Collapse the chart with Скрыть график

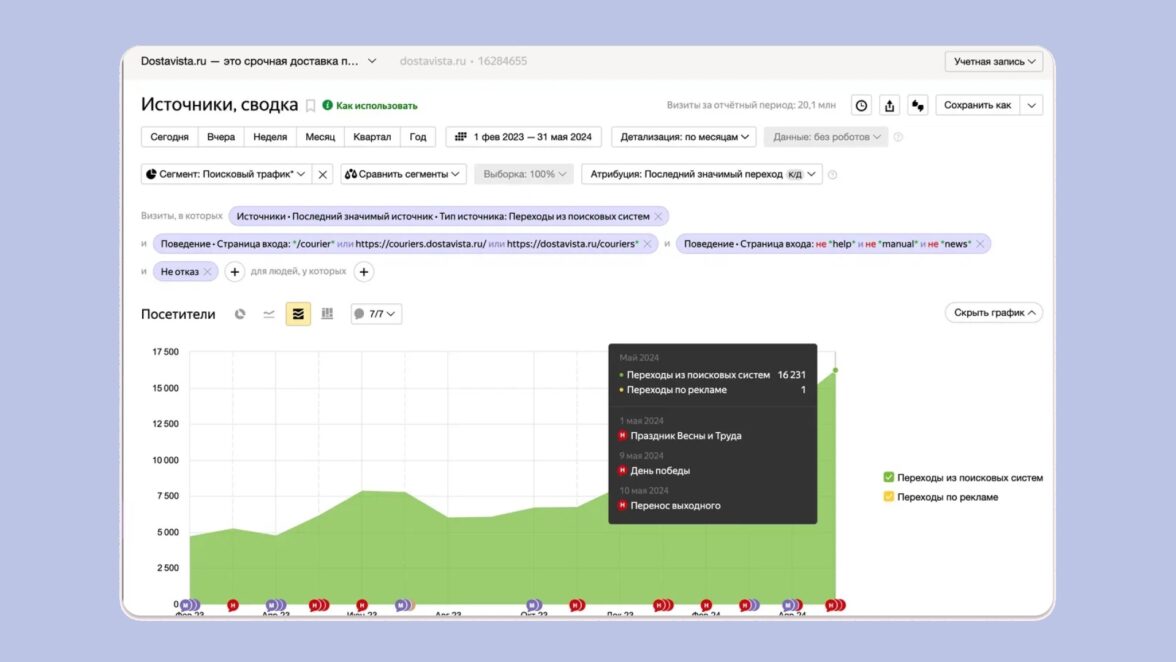point(993,313)
